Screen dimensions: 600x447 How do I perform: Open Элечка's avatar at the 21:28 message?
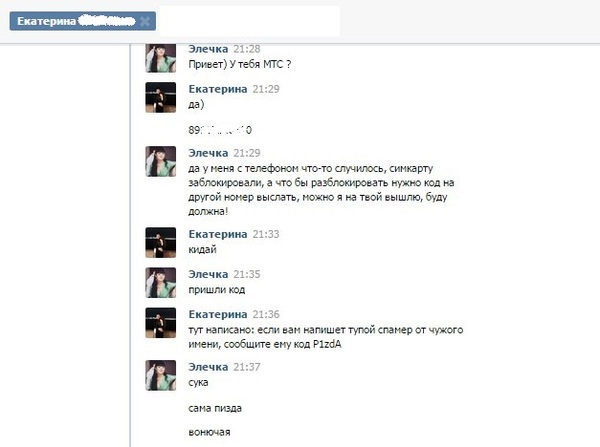point(161,58)
